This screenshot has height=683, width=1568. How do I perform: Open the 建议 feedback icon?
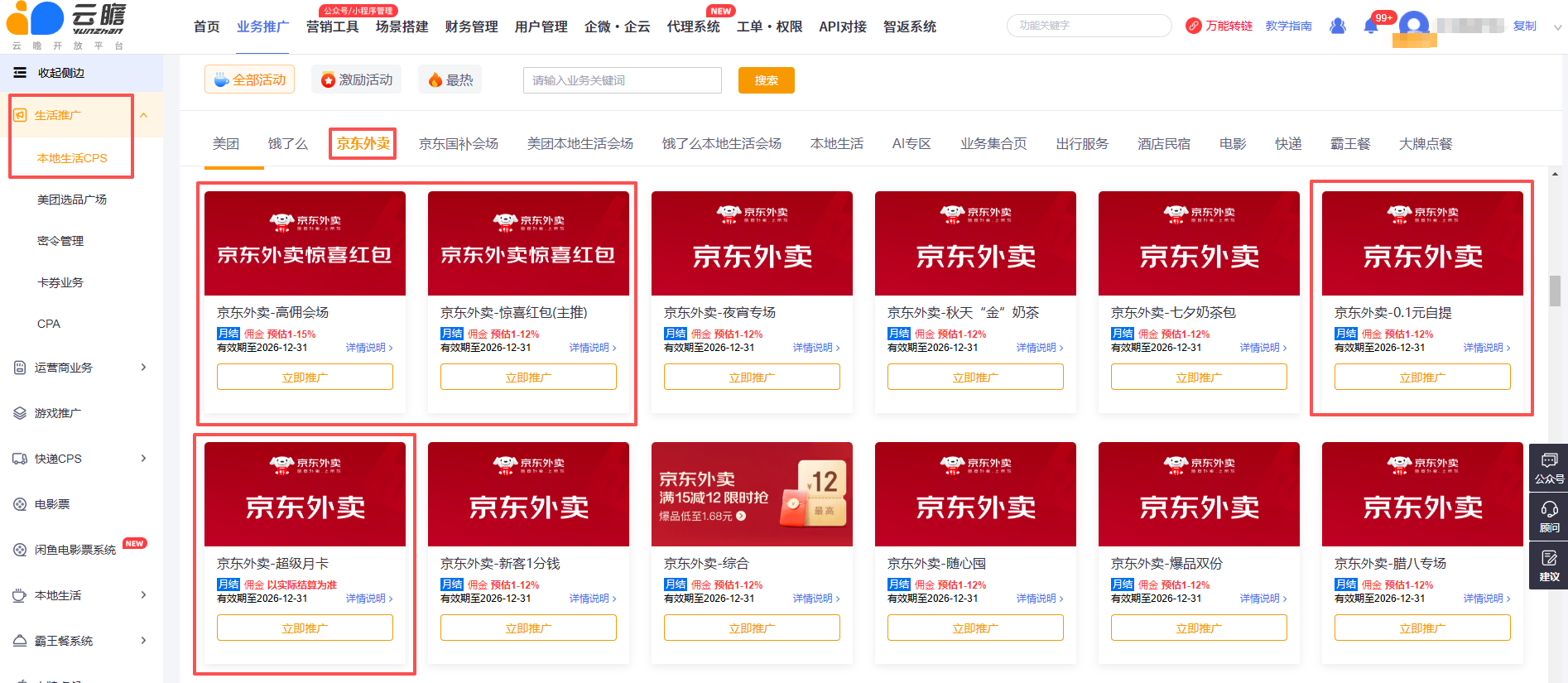pyautogui.click(x=1549, y=565)
